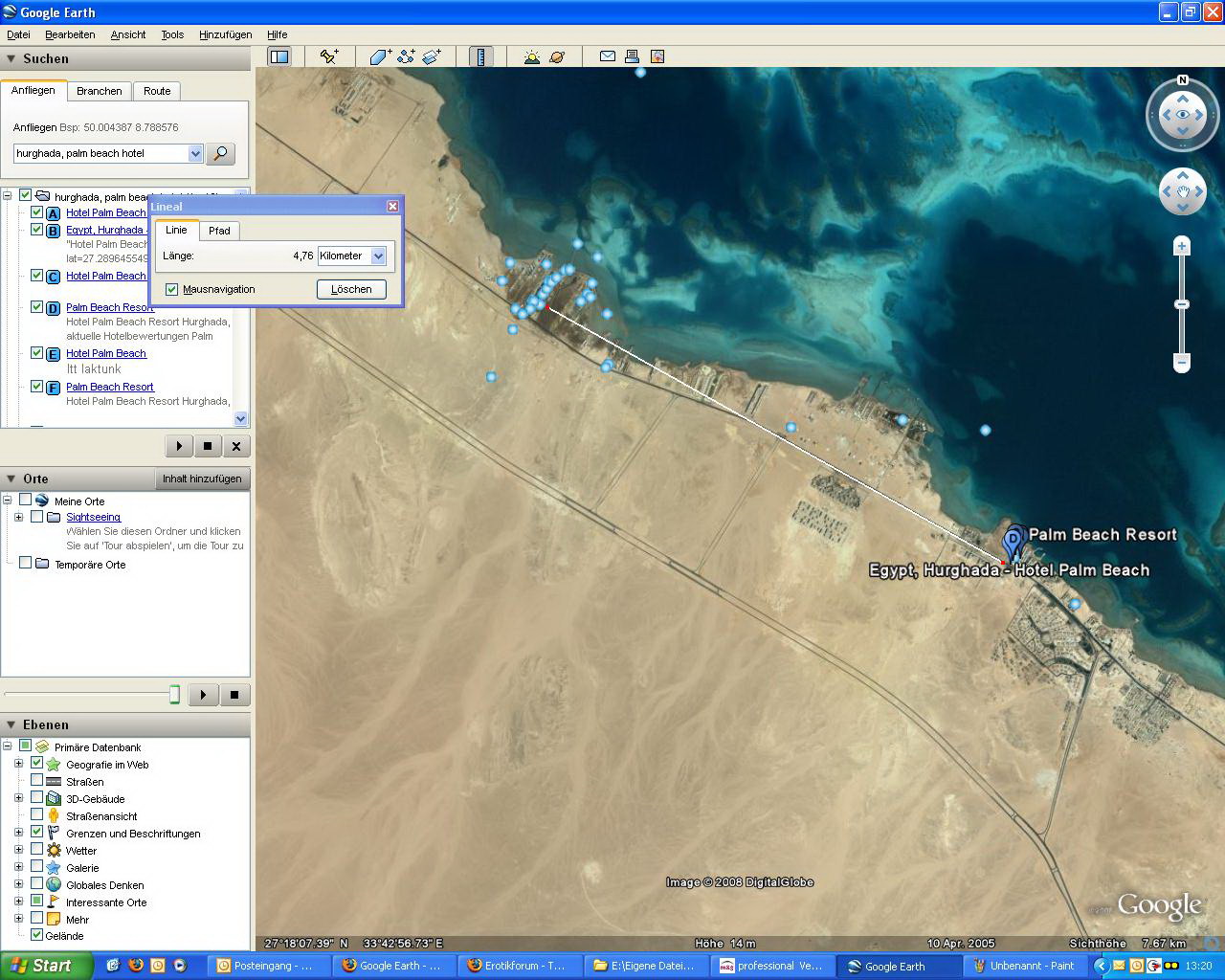The height and width of the screenshot is (980, 1225).
Task: Collapse the Primäre Datenbank node
Action: (x=7, y=746)
